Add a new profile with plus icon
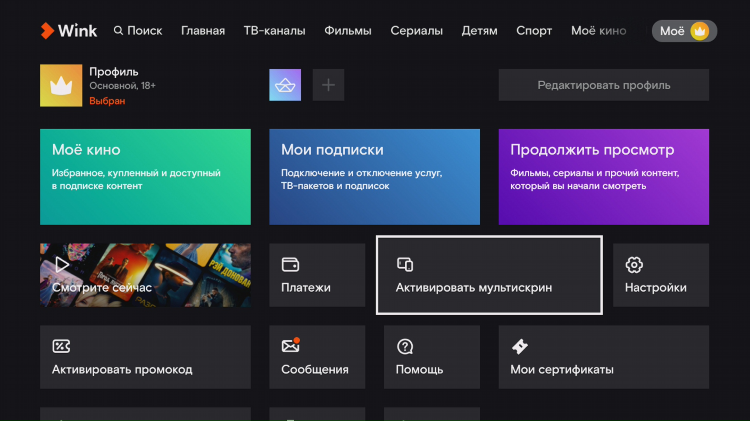This screenshot has height=421, width=750. pos(328,85)
